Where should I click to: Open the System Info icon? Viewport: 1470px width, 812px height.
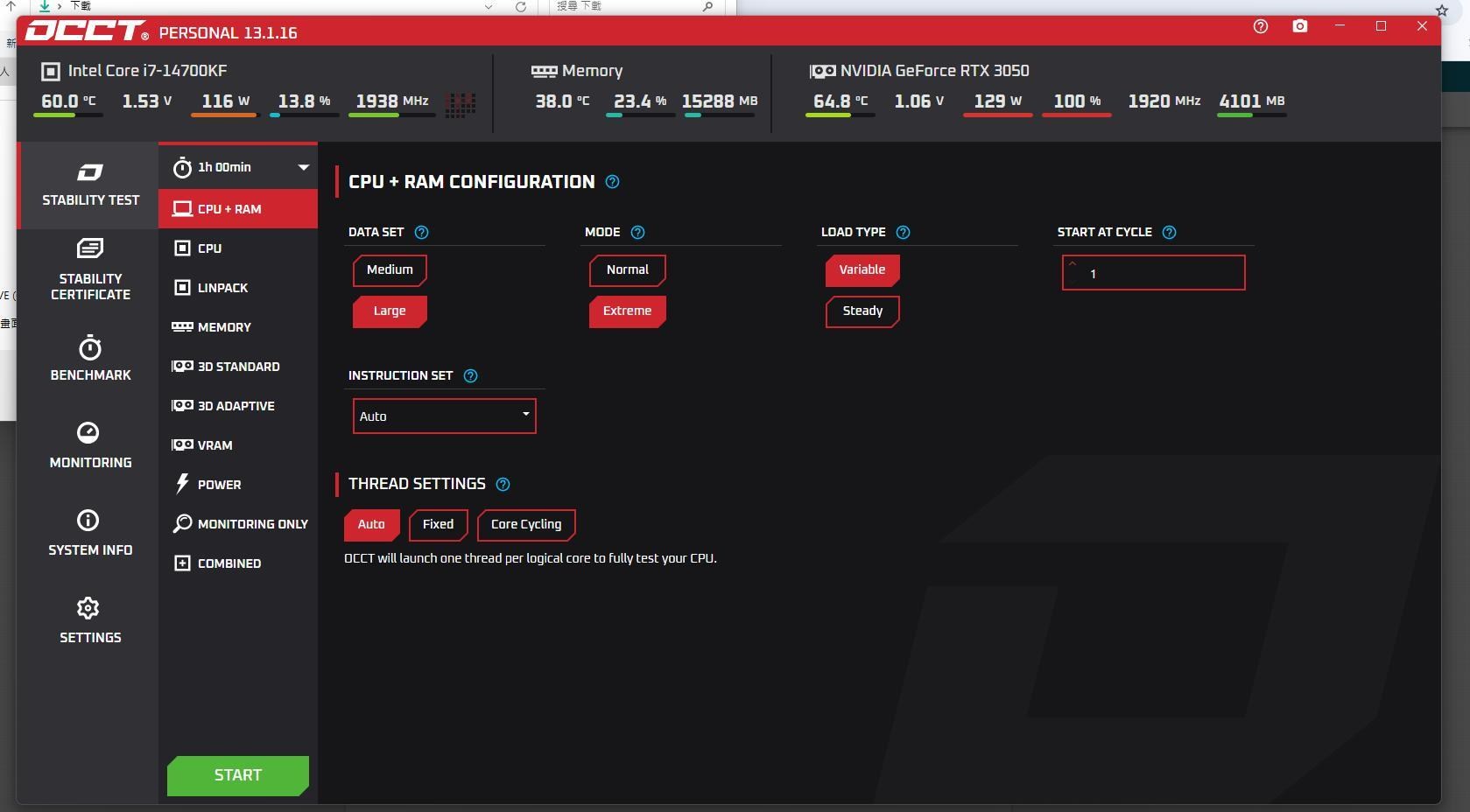(88, 520)
